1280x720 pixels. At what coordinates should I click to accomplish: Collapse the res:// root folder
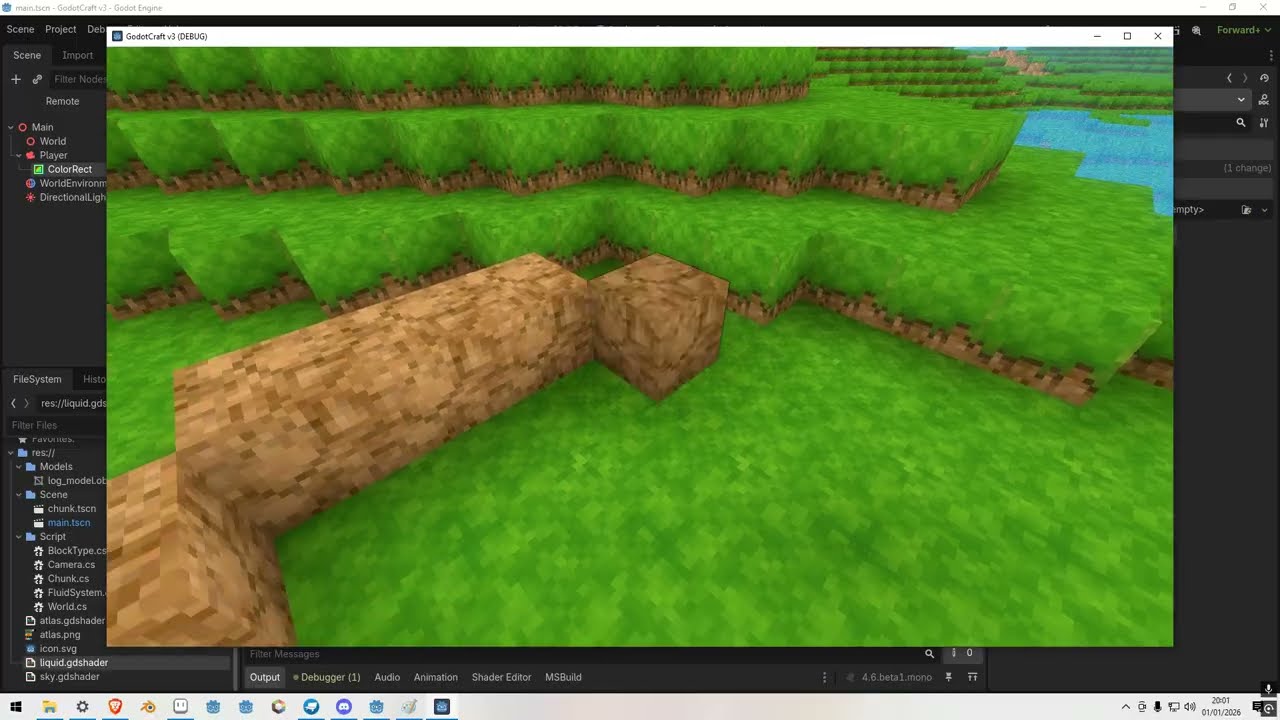(10, 453)
